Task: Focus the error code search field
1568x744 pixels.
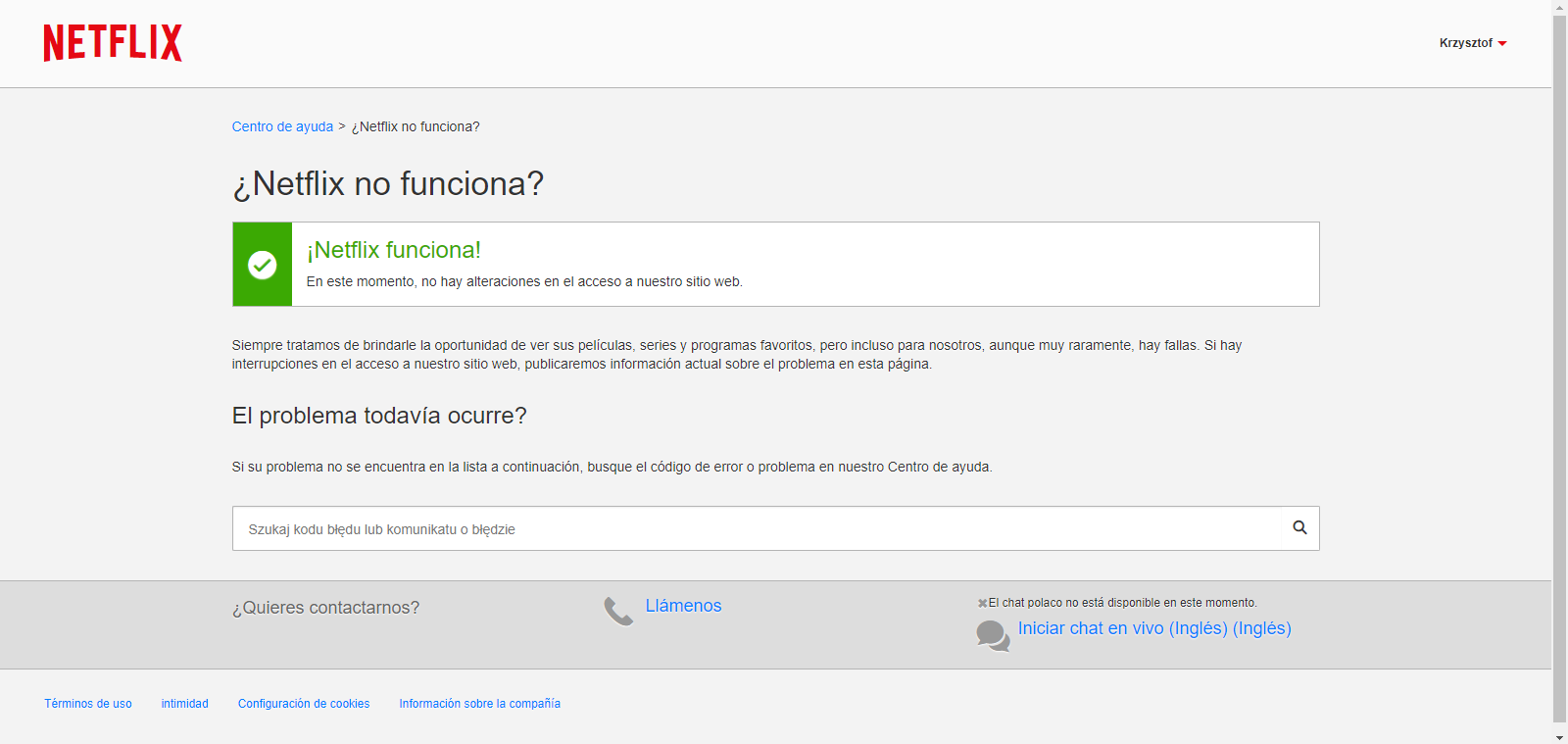Action: 757,528
